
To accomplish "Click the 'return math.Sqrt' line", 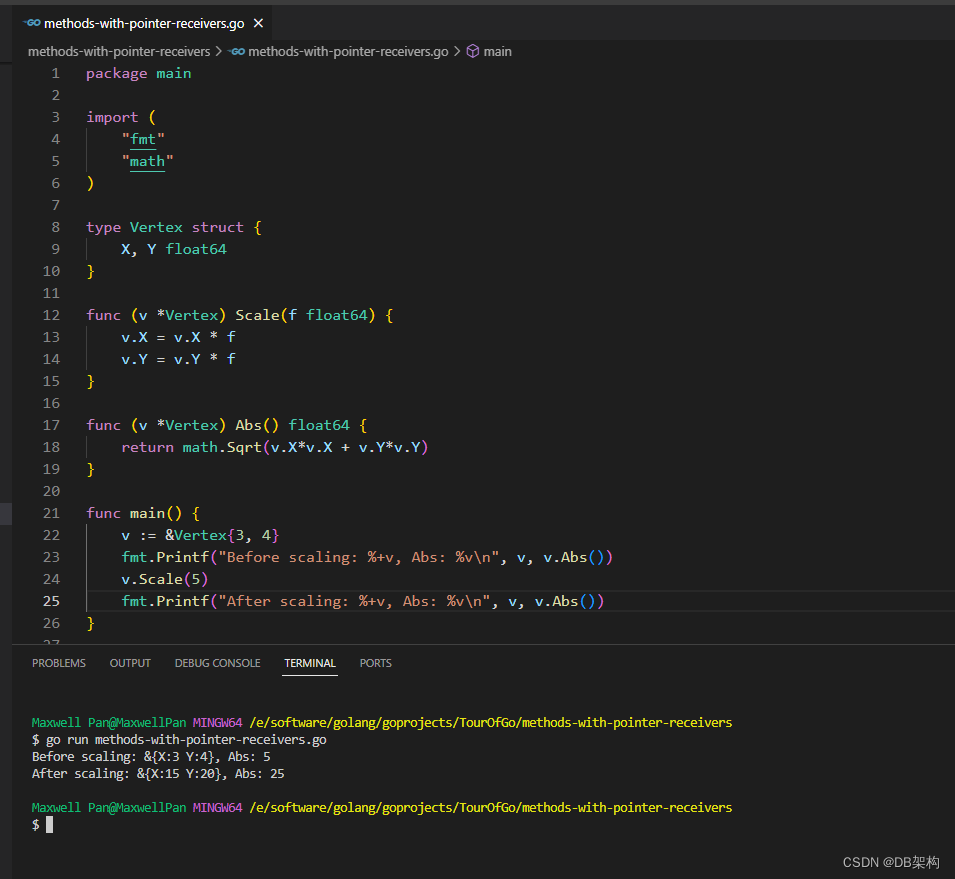I will tap(275, 448).
